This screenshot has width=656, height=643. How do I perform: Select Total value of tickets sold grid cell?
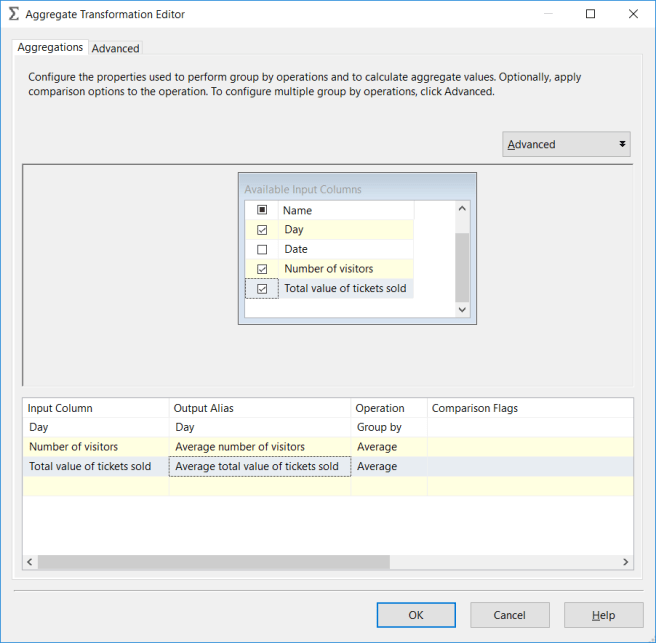(96, 466)
